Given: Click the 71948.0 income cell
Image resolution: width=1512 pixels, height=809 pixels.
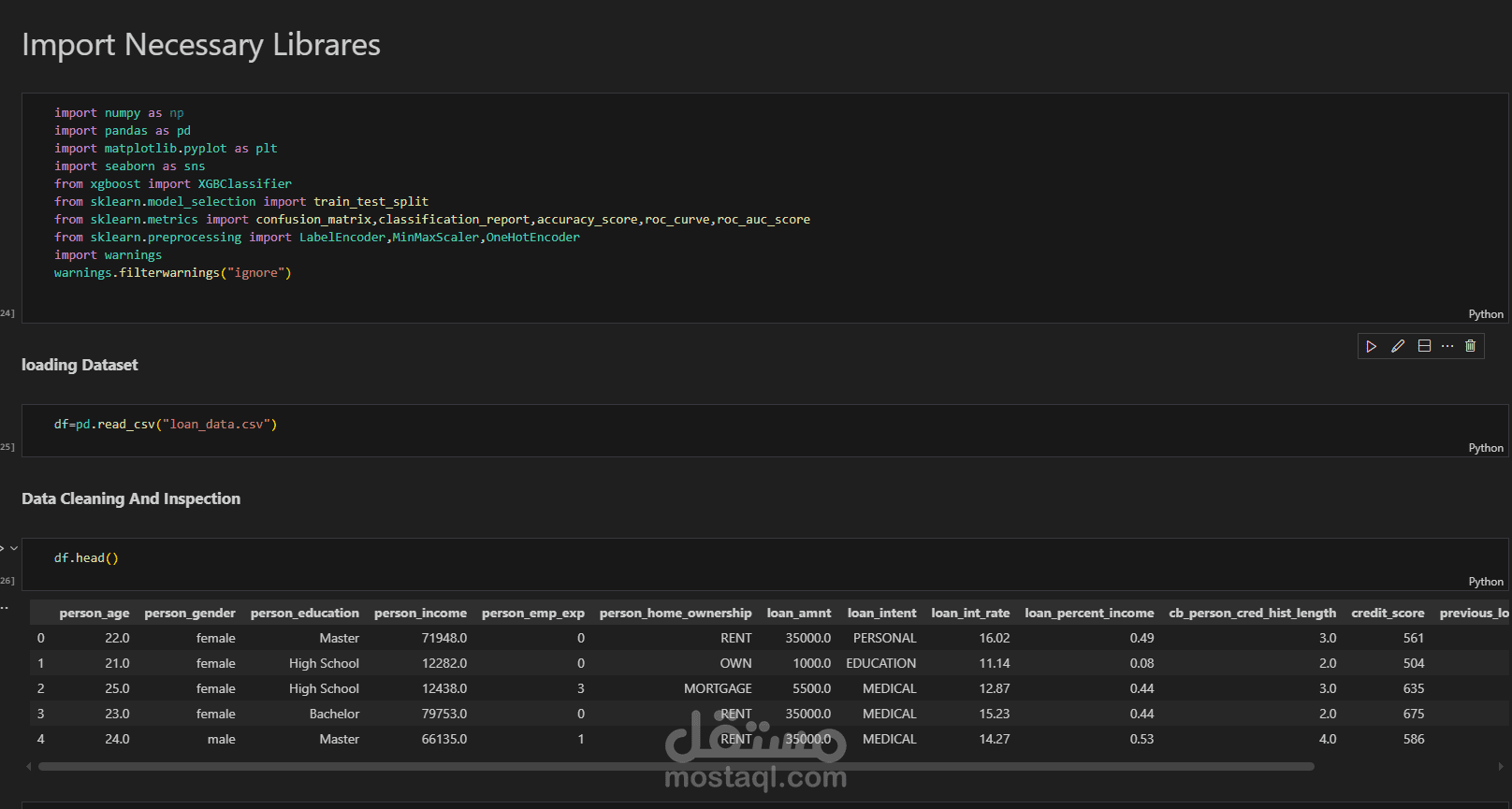Looking at the screenshot, I should 444,638.
